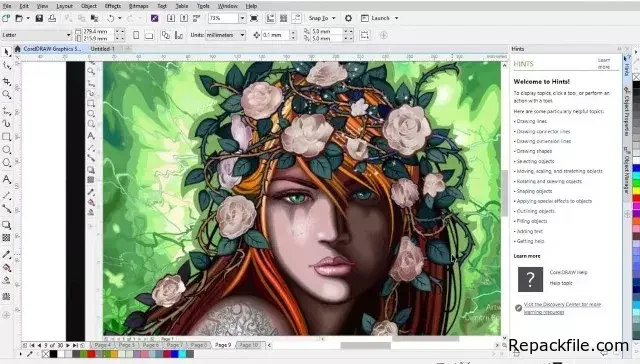The width and height of the screenshot is (640, 364).
Task: Open the Bitmaps menu
Action: [138, 6]
